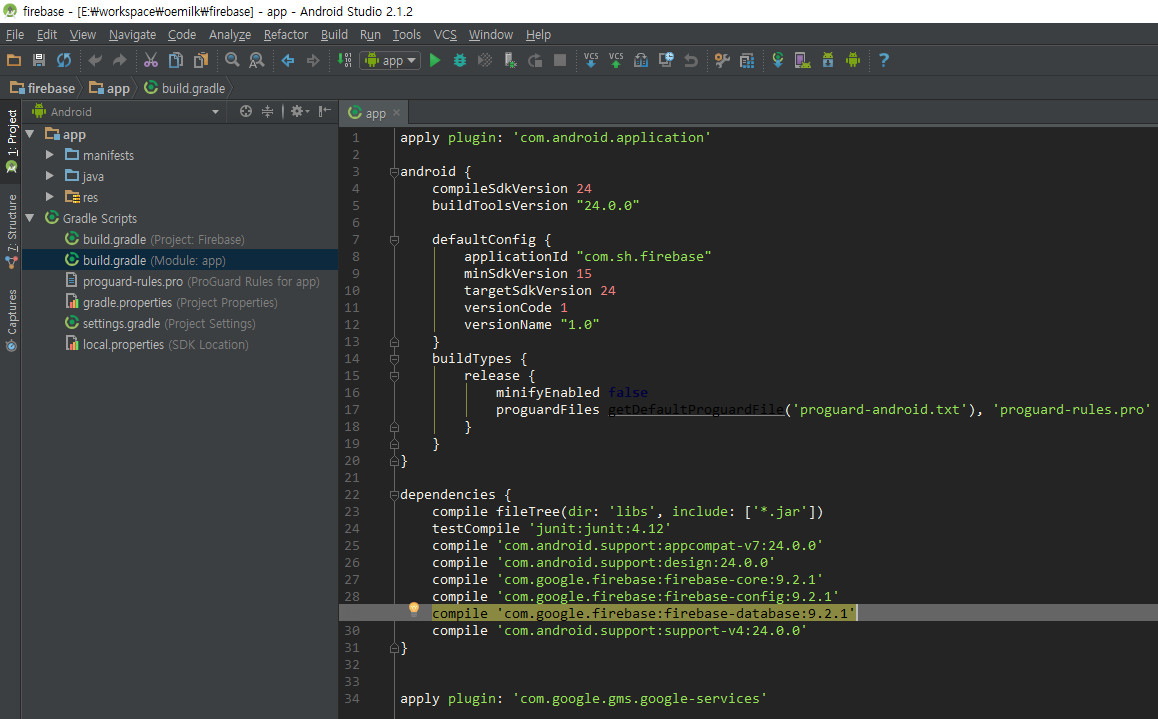Viewport: 1158px width, 719px height.
Task: Click the Copy icon in toolbar
Action: (x=176, y=61)
